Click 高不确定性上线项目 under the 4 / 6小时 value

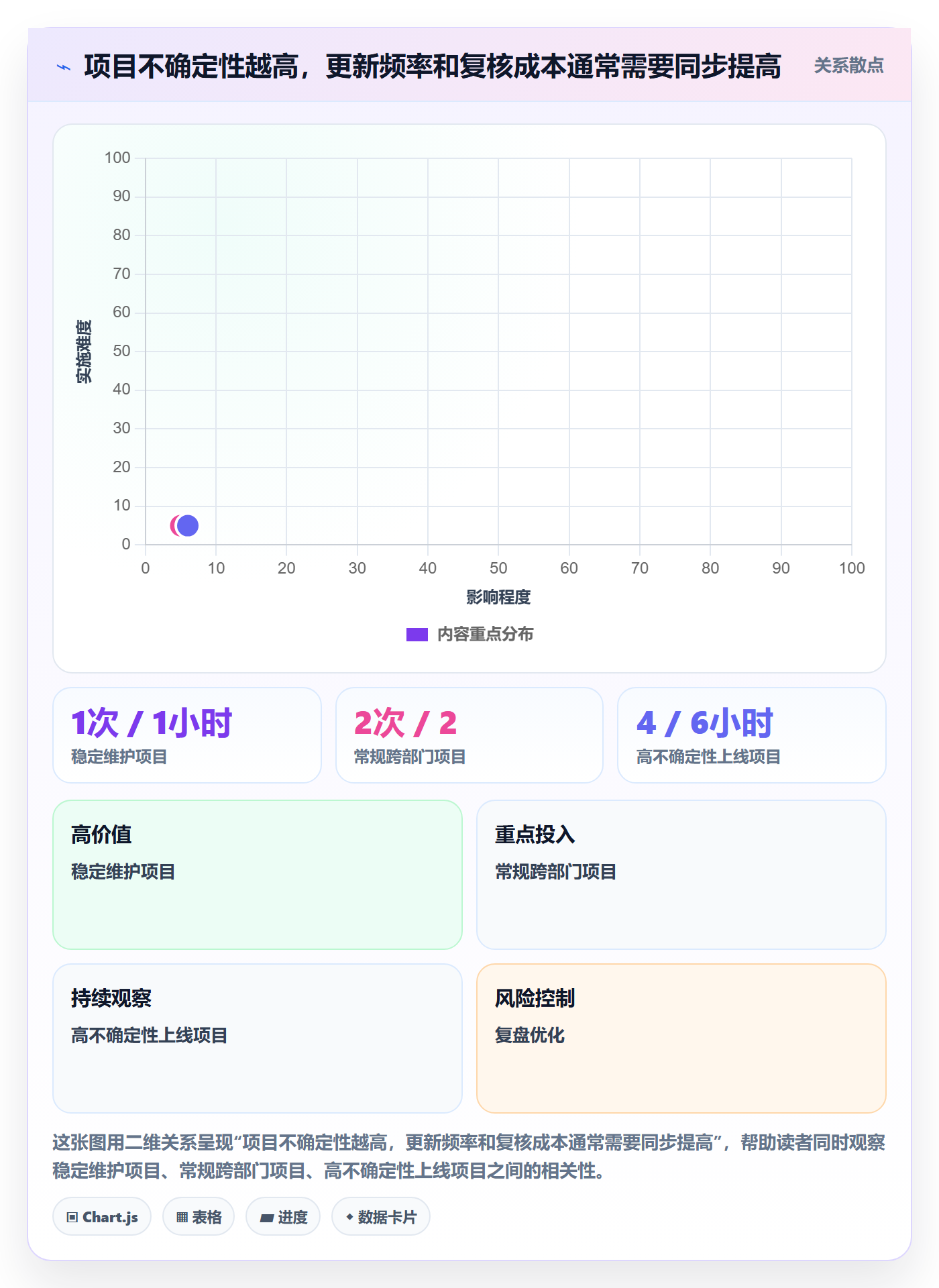point(708,757)
